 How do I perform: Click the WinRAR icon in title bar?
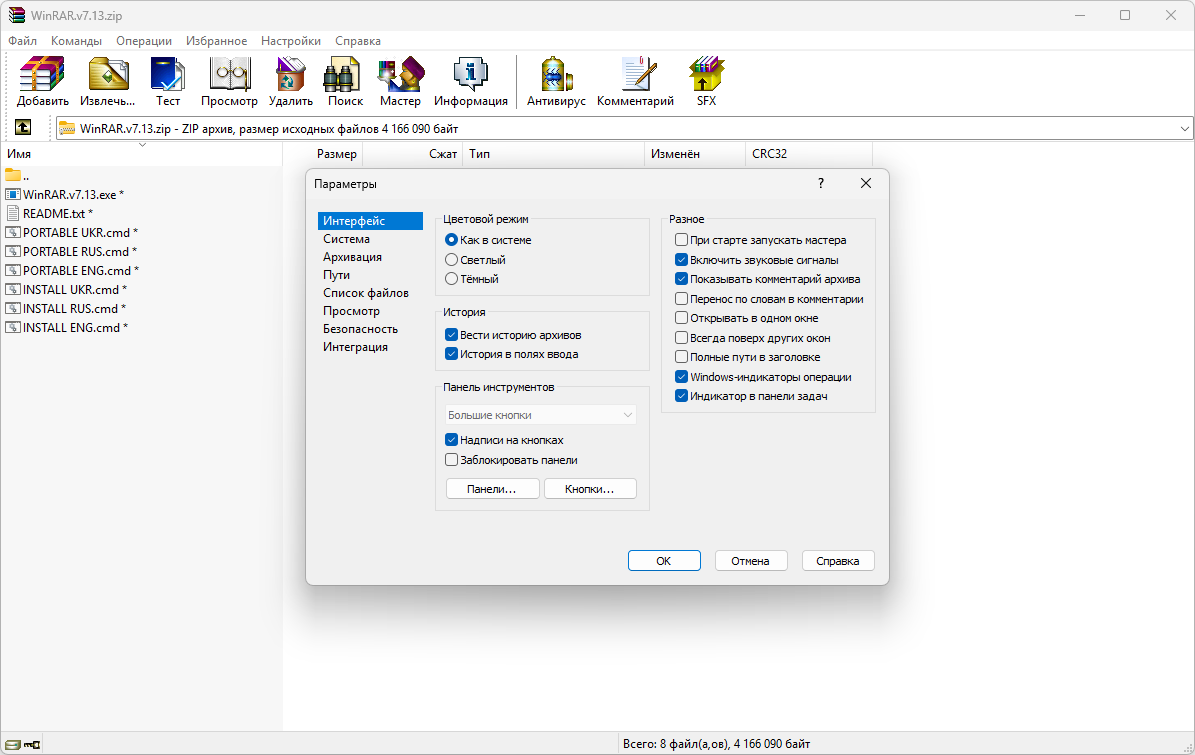coord(17,15)
